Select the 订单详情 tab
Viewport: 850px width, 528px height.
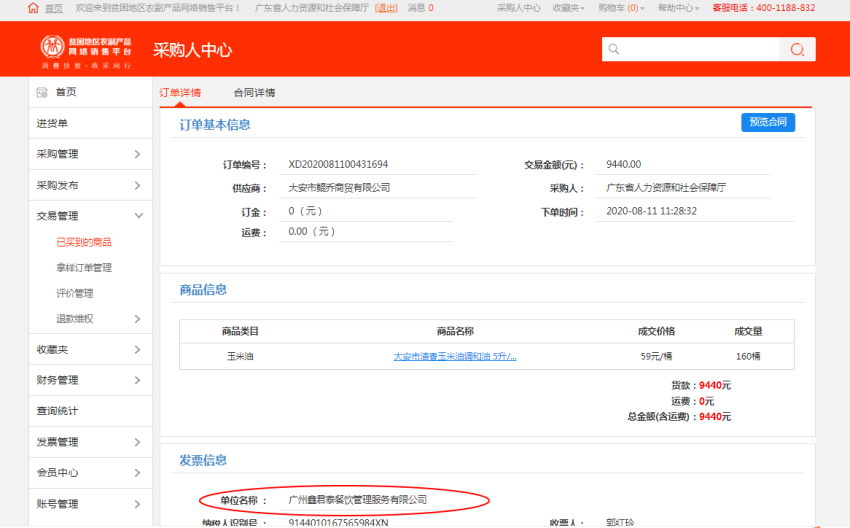coord(180,93)
